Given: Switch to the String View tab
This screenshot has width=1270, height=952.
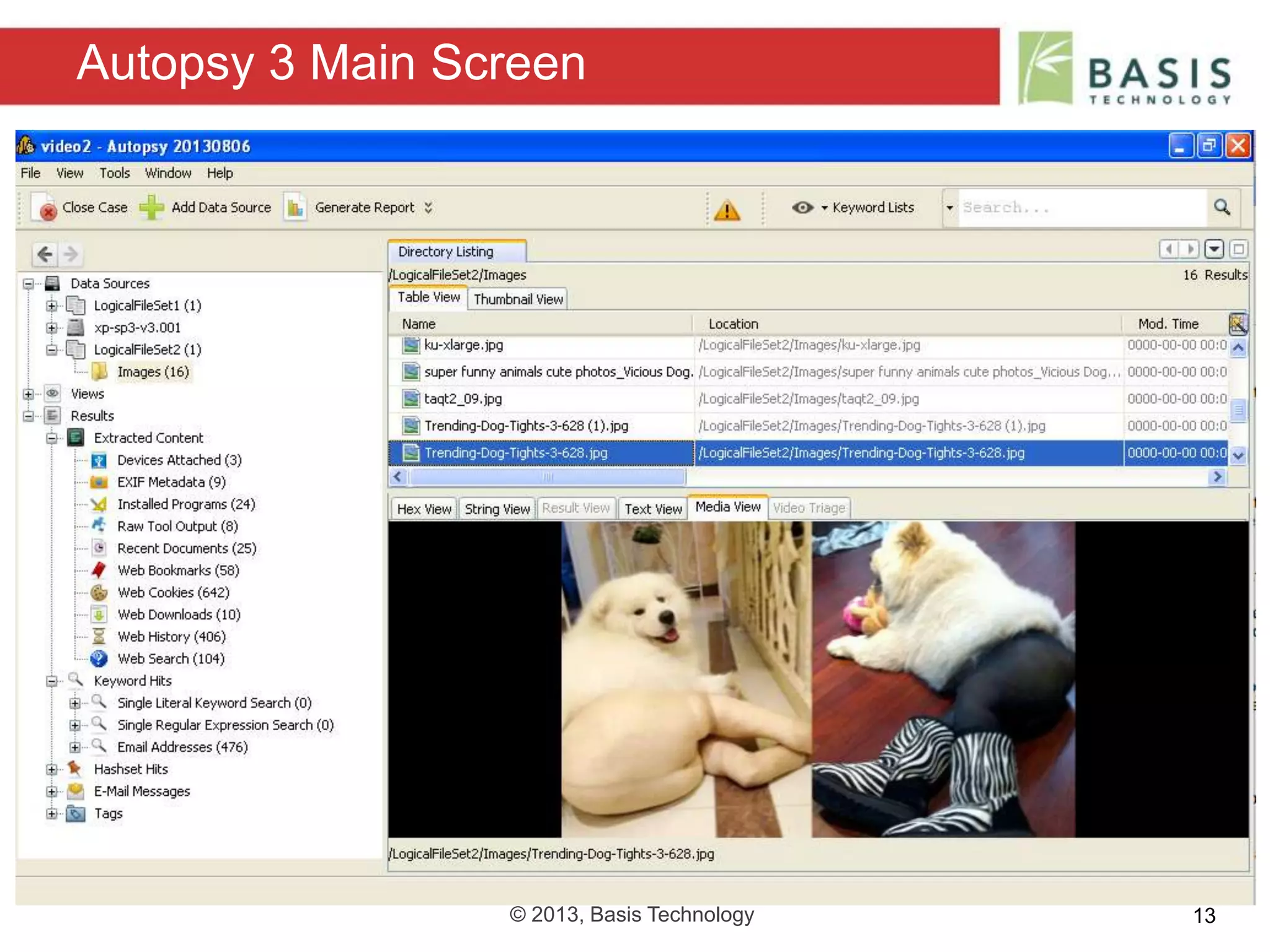Looking at the screenshot, I should click(x=497, y=509).
